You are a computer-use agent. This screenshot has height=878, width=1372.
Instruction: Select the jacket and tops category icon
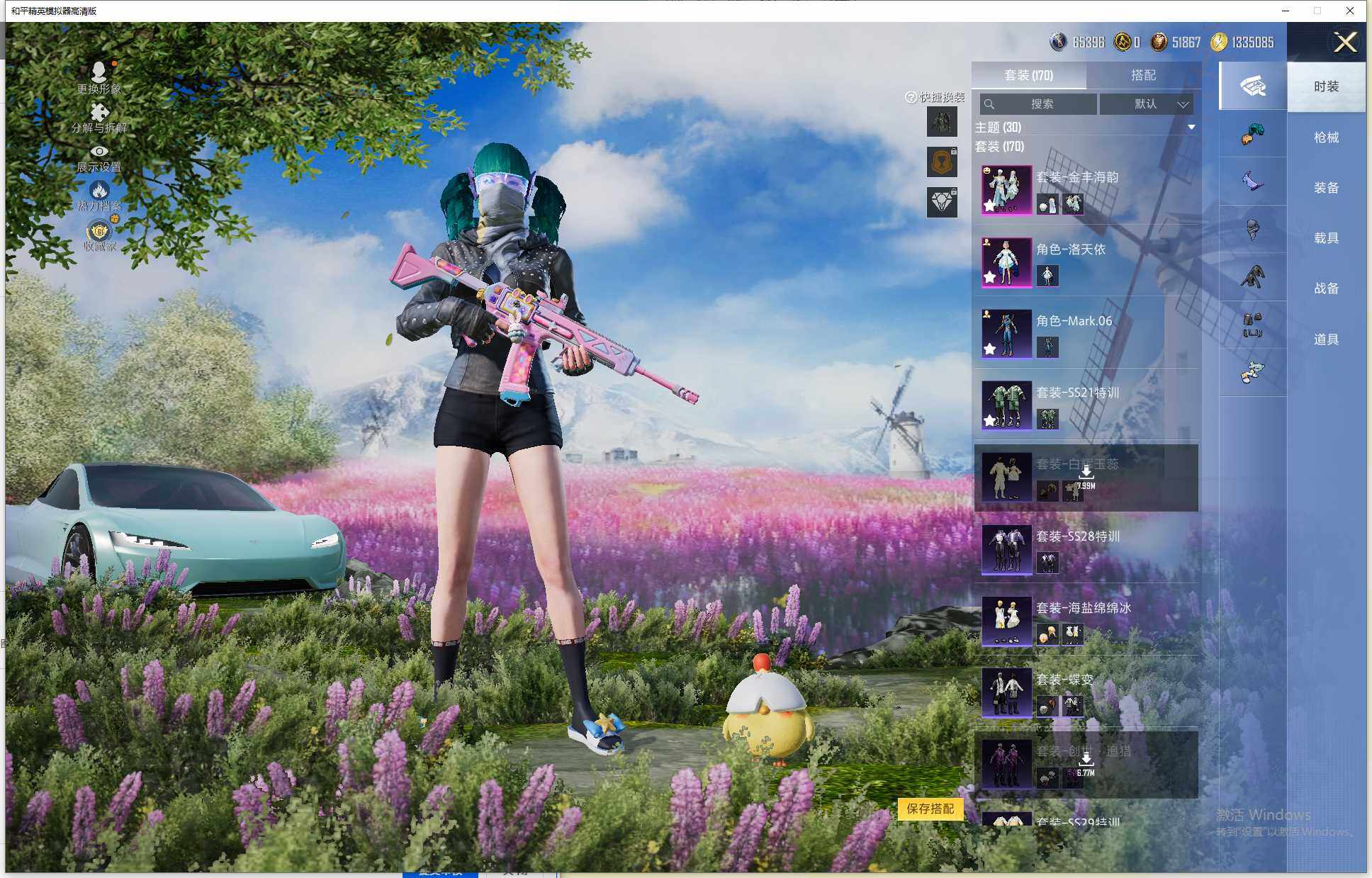pyautogui.click(x=1252, y=277)
